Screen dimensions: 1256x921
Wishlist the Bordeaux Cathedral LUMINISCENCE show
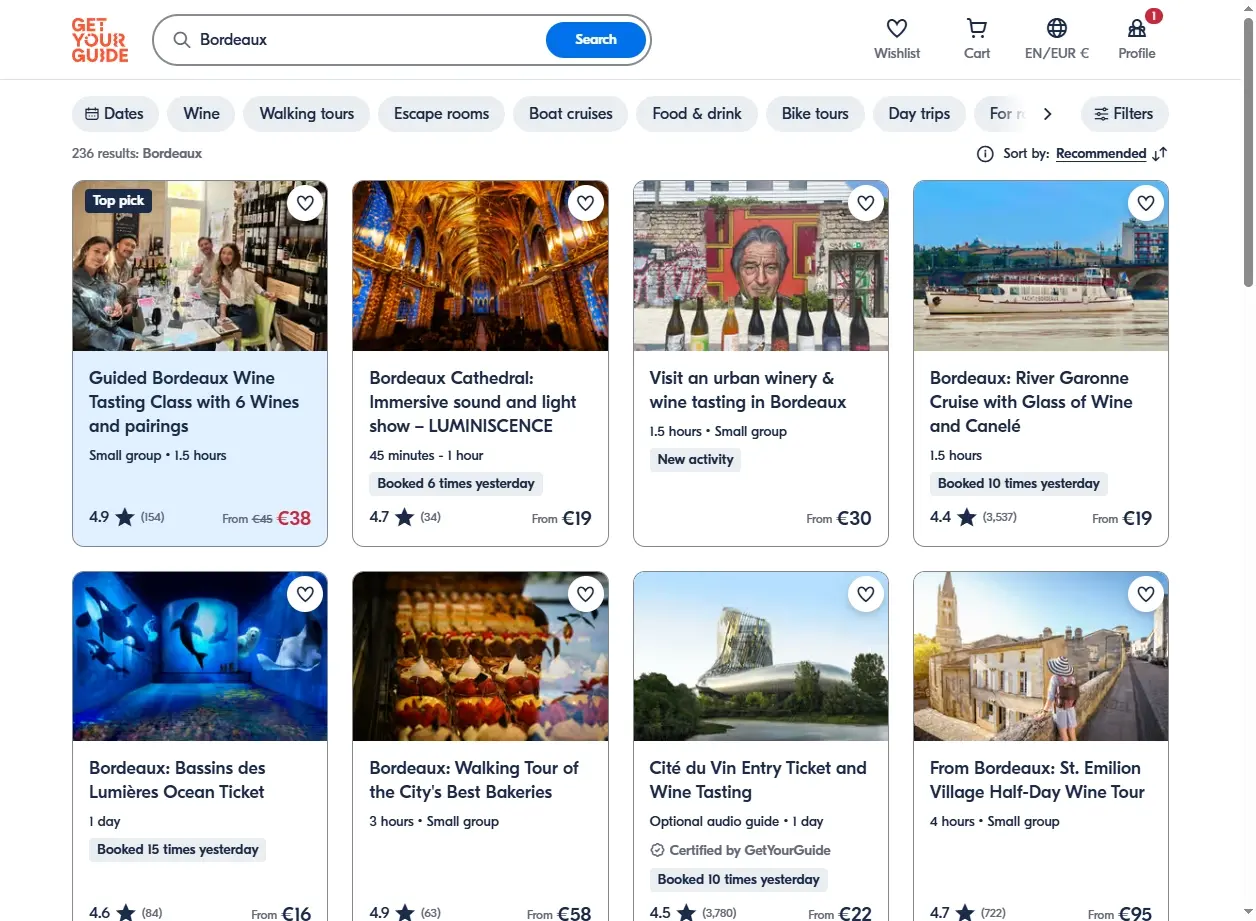(586, 204)
